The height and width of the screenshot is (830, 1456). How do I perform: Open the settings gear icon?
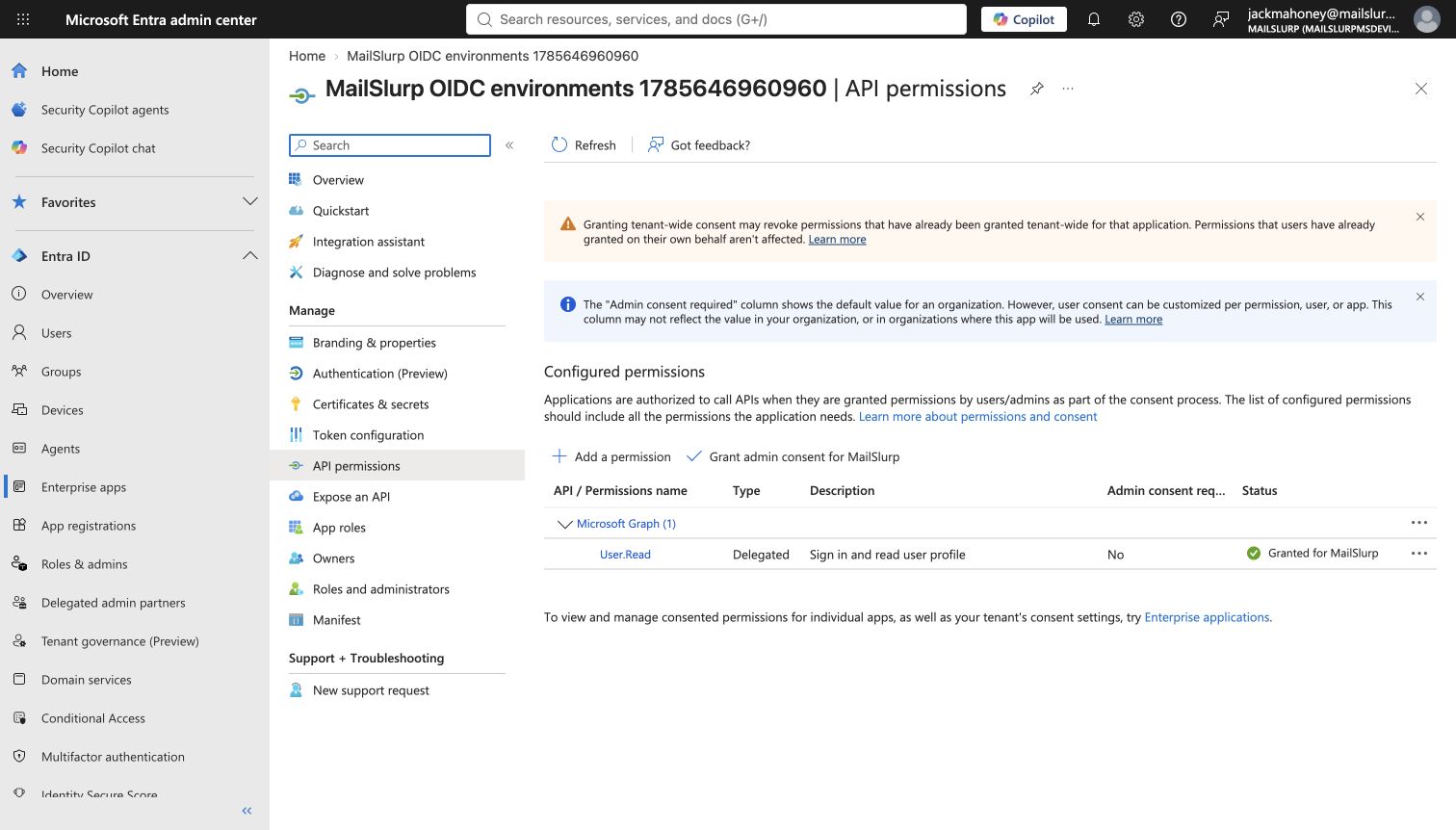point(1136,19)
